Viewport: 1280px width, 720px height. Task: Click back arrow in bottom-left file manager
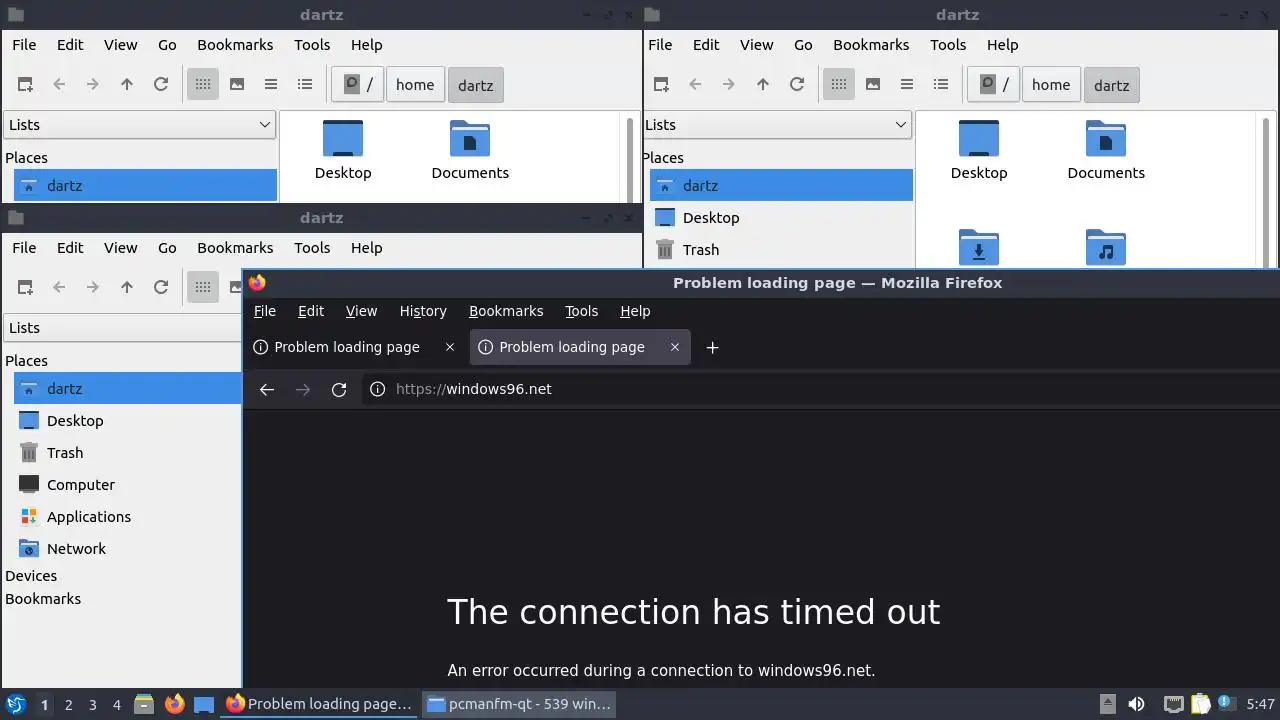[59, 288]
